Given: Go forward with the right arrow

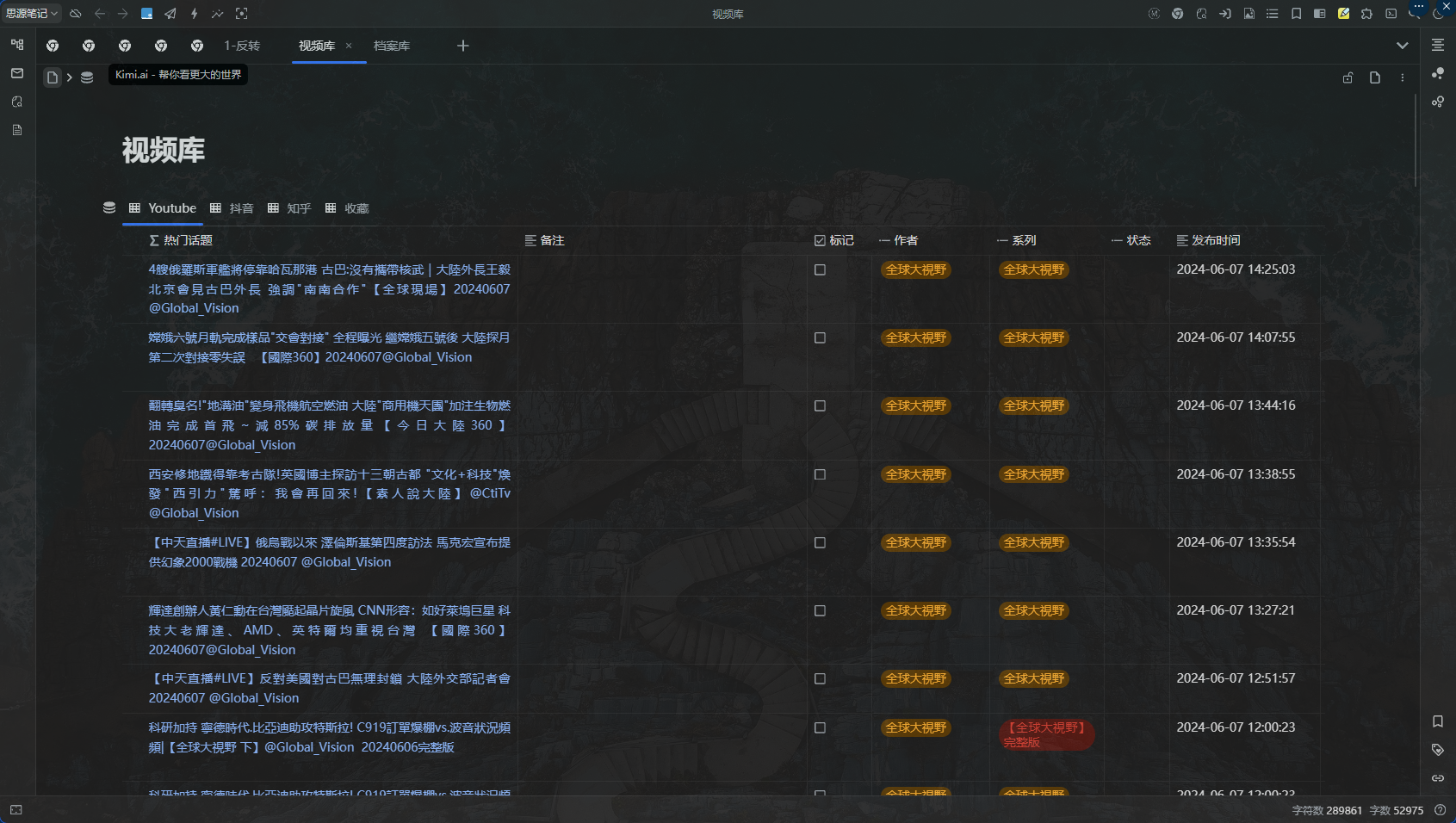Looking at the screenshot, I should click(x=123, y=14).
